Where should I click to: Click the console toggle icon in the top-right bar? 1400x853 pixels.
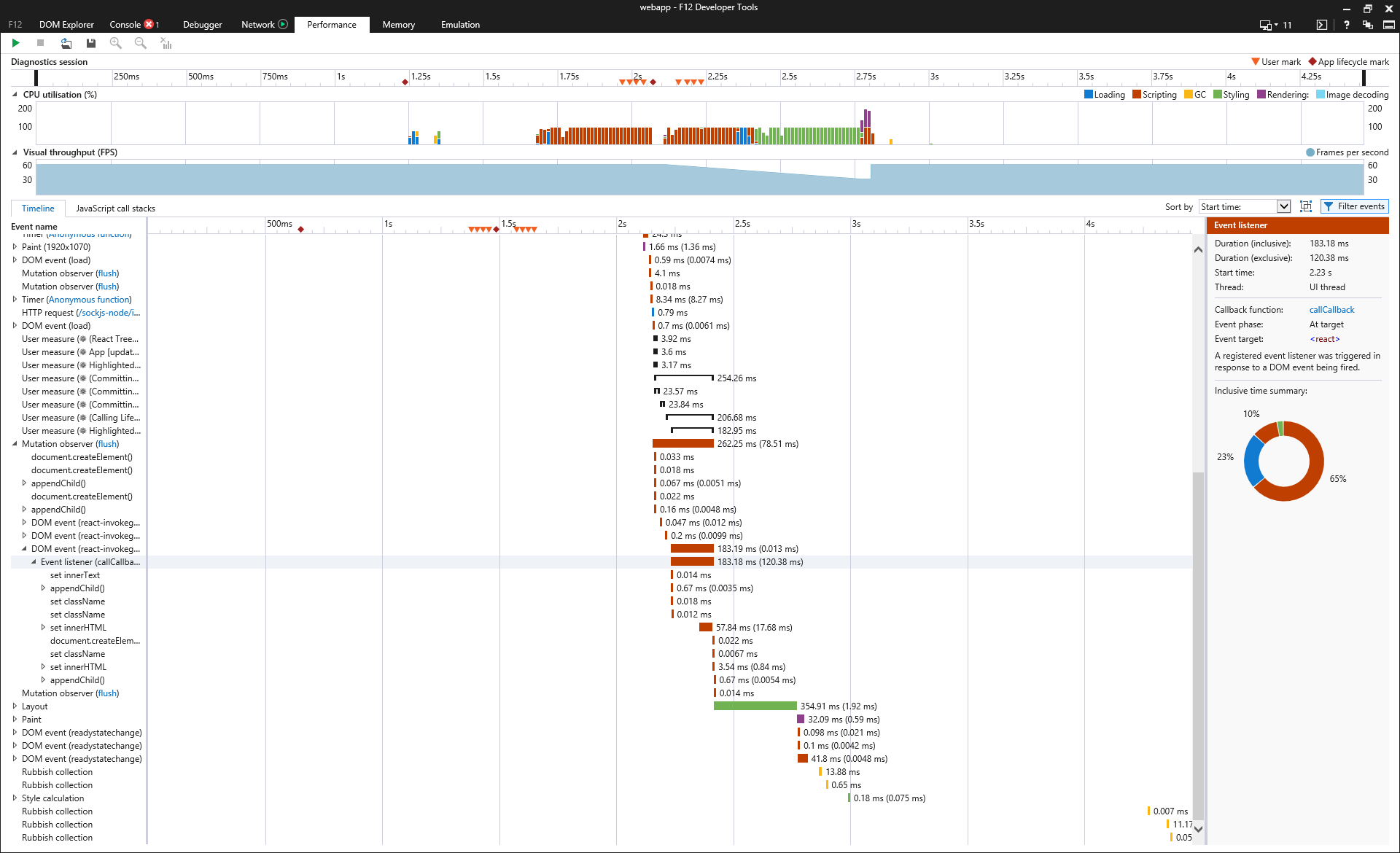click(1321, 25)
